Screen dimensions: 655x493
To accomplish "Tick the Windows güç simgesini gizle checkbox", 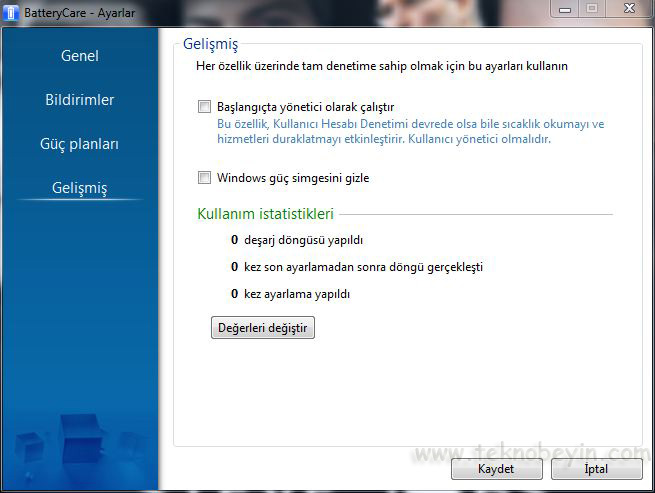I will (x=204, y=178).
